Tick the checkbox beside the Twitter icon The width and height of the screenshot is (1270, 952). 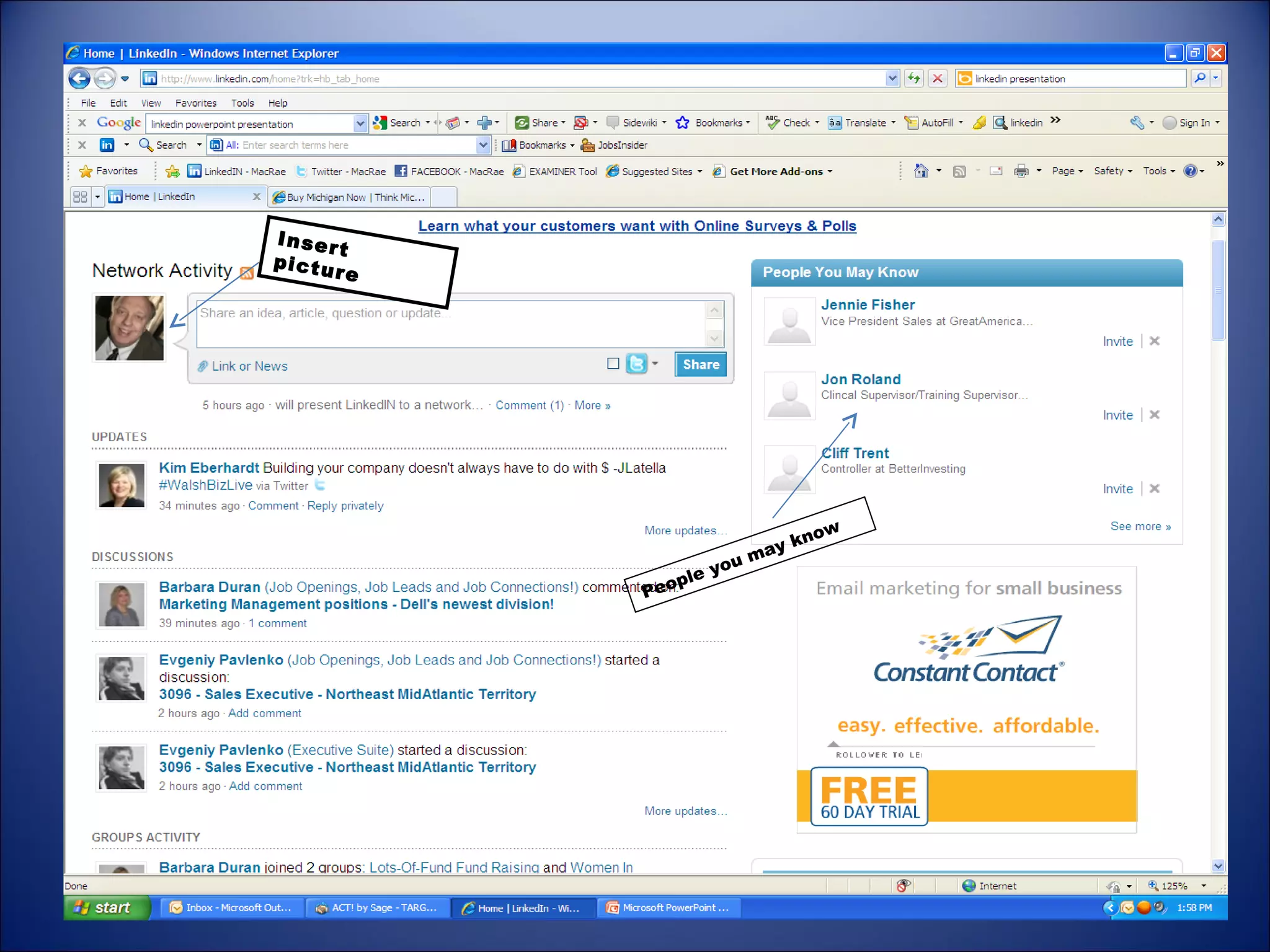[x=613, y=364]
